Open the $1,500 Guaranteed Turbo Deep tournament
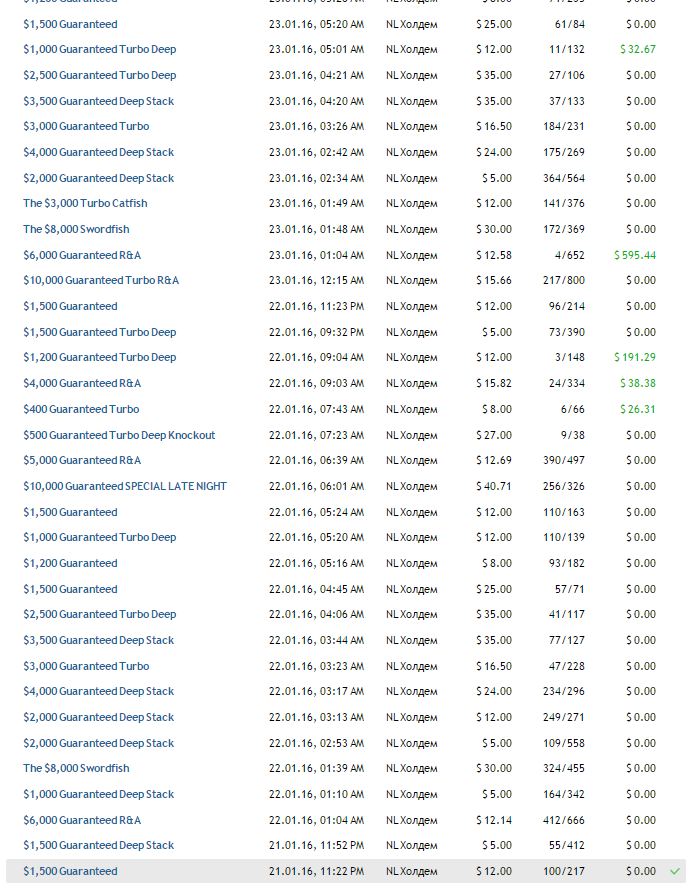 [x=99, y=332]
